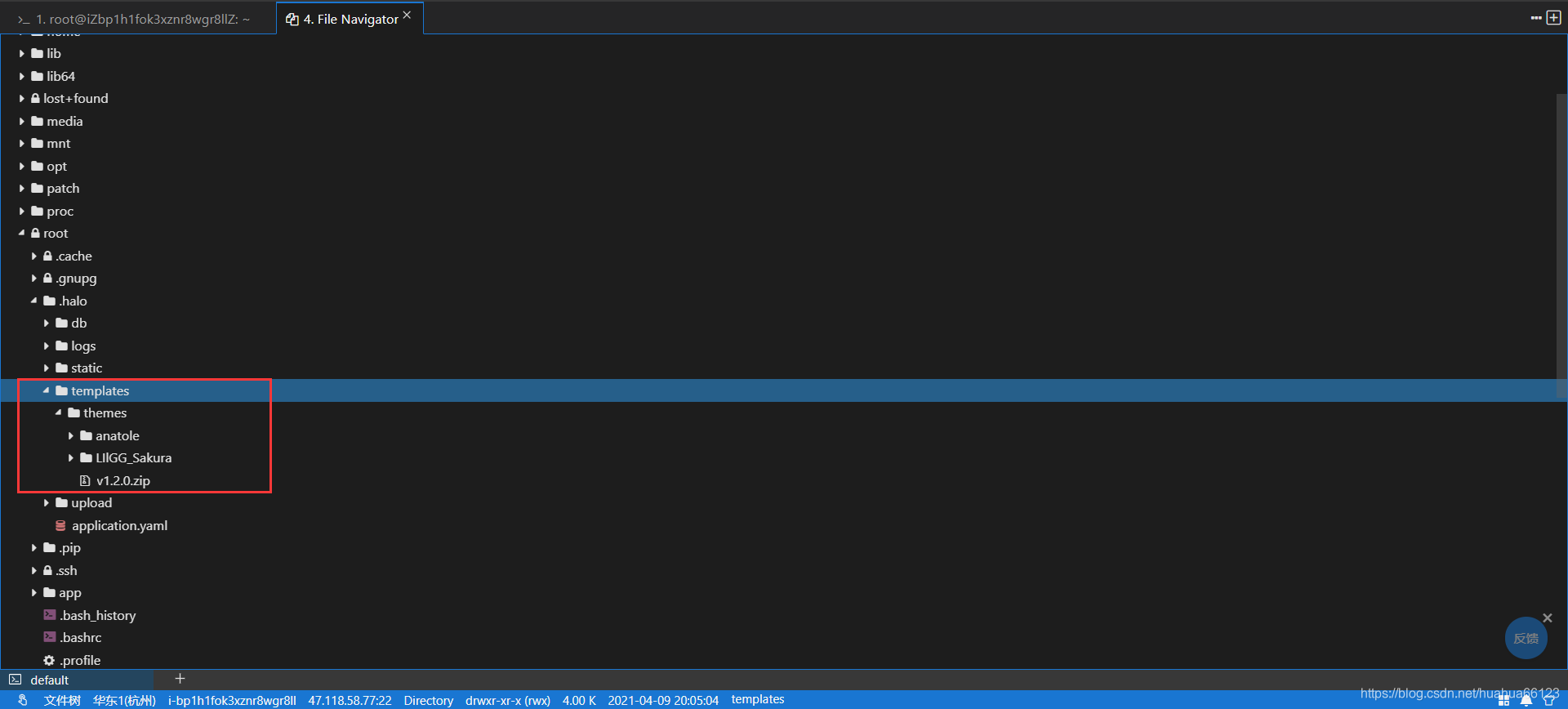This screenshot has height=709, width=1568.
Task: Click the grid layout icon in status bar
Action: pyautogui.click(x=1503, y=700)
